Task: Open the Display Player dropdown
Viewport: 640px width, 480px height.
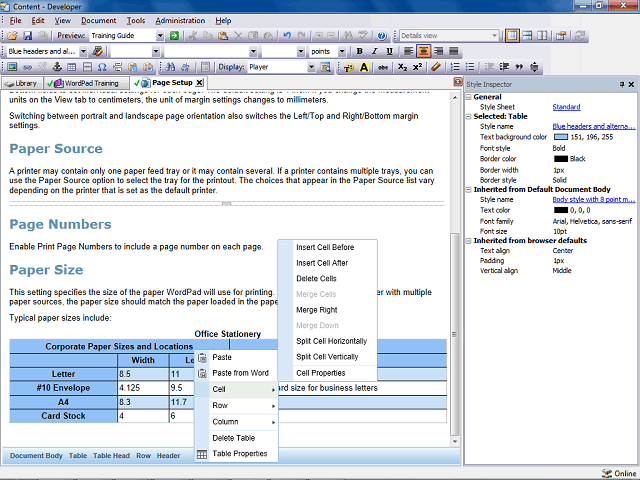Action: 311,67
